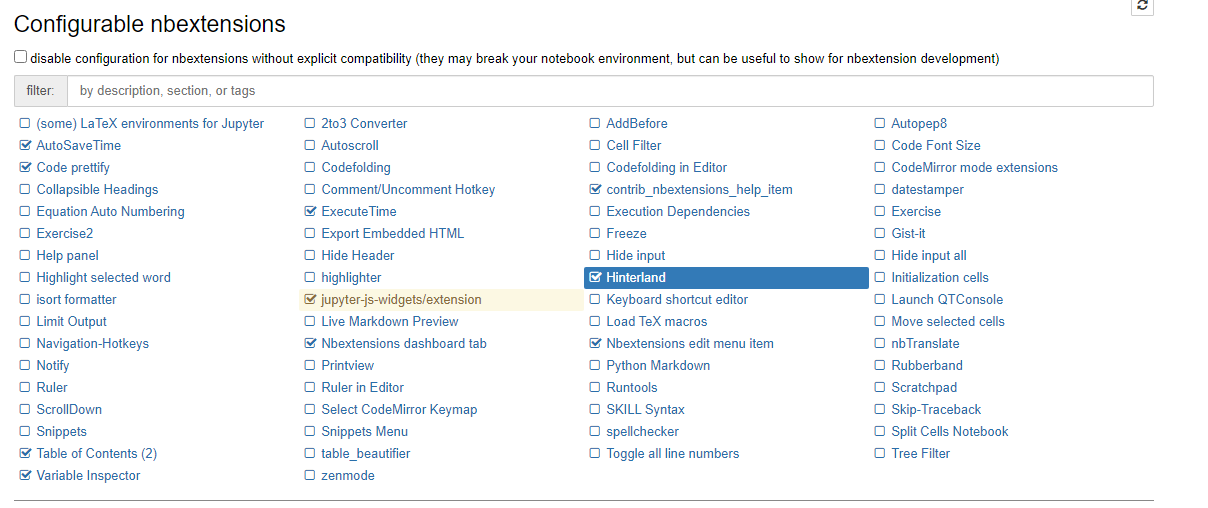Screen dimensions: 1208x508
Task: Disable the Nbextensions dashboard tab checkbox
Action: pos(310,343)
